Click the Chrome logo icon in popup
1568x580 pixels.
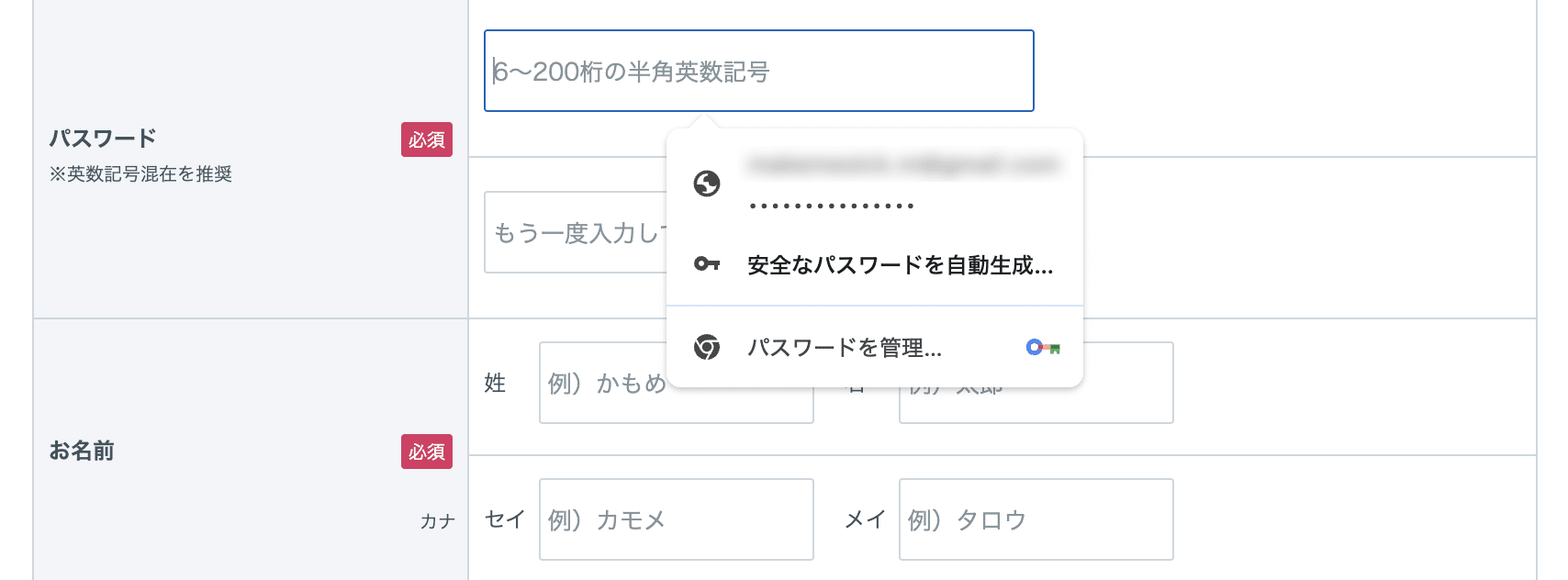pyautogui.click(x=707, y=347)
